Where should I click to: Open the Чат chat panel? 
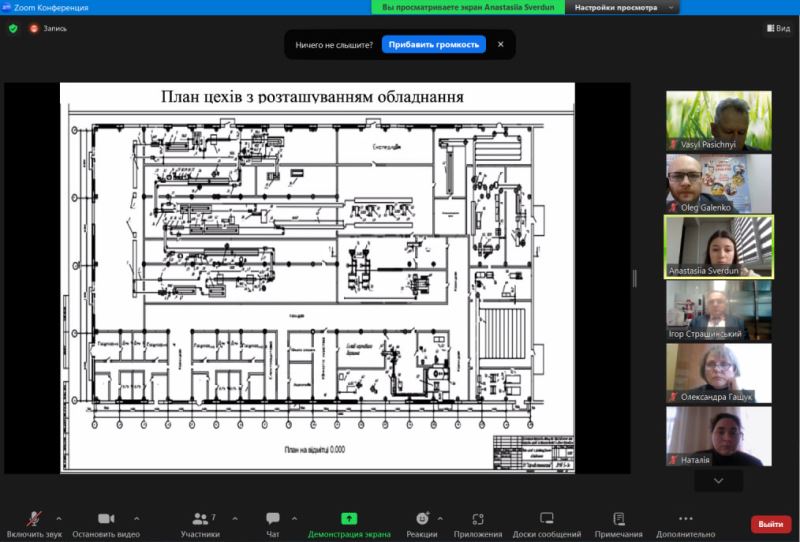(273, 519)
